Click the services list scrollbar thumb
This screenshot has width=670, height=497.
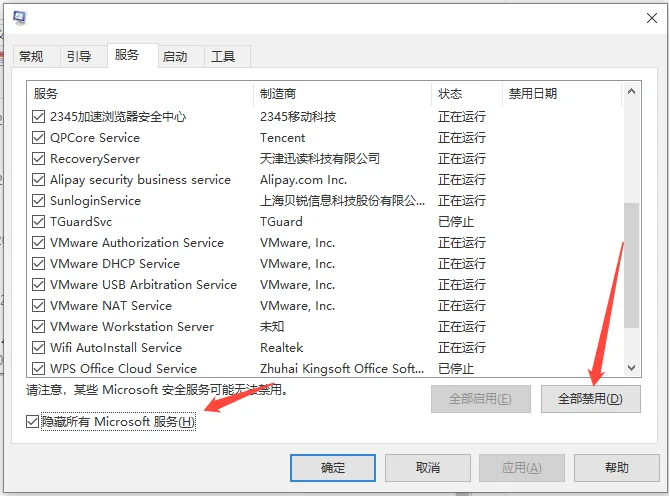(x=632, y=265)
